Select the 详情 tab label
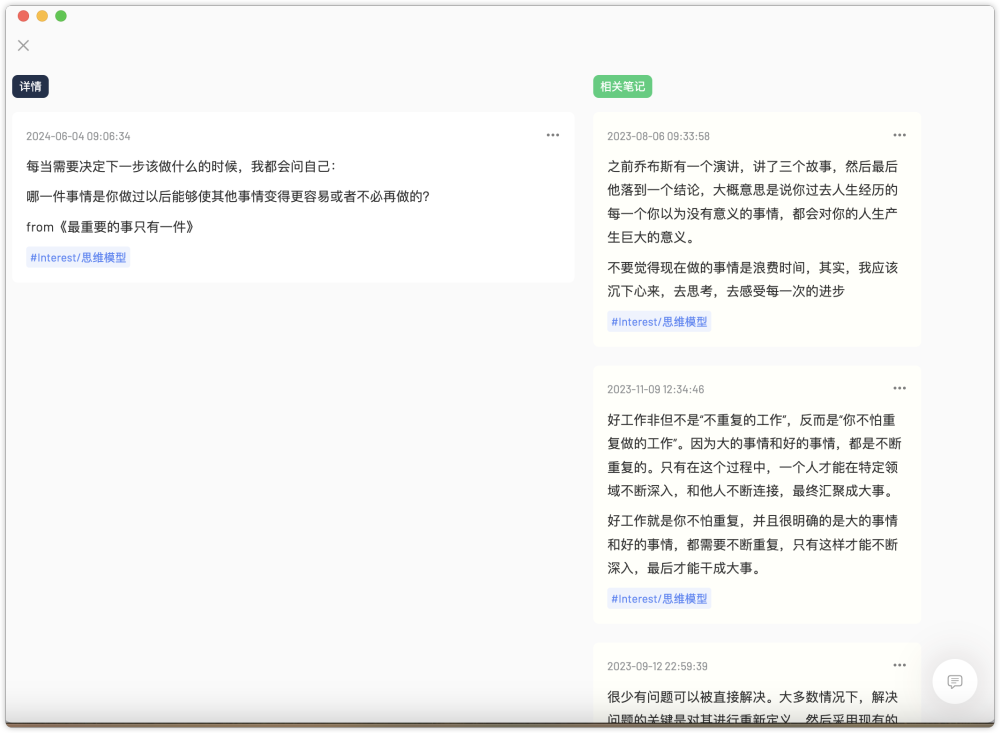Image resolution: width=1000 pixels, height=733 pixels. pyautogui.click(x=30, y=86)
